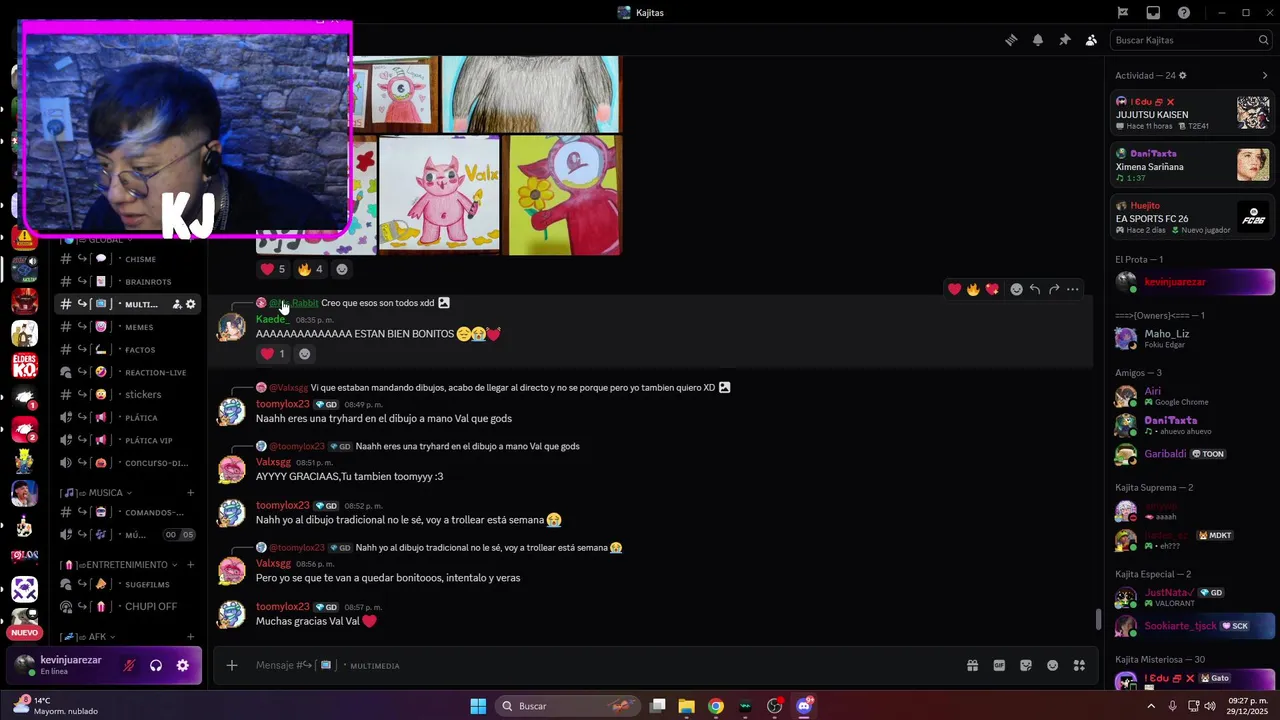1280x720 pixels.
Task: Open the Discord inbox icon
Action: coord(1153,13)
